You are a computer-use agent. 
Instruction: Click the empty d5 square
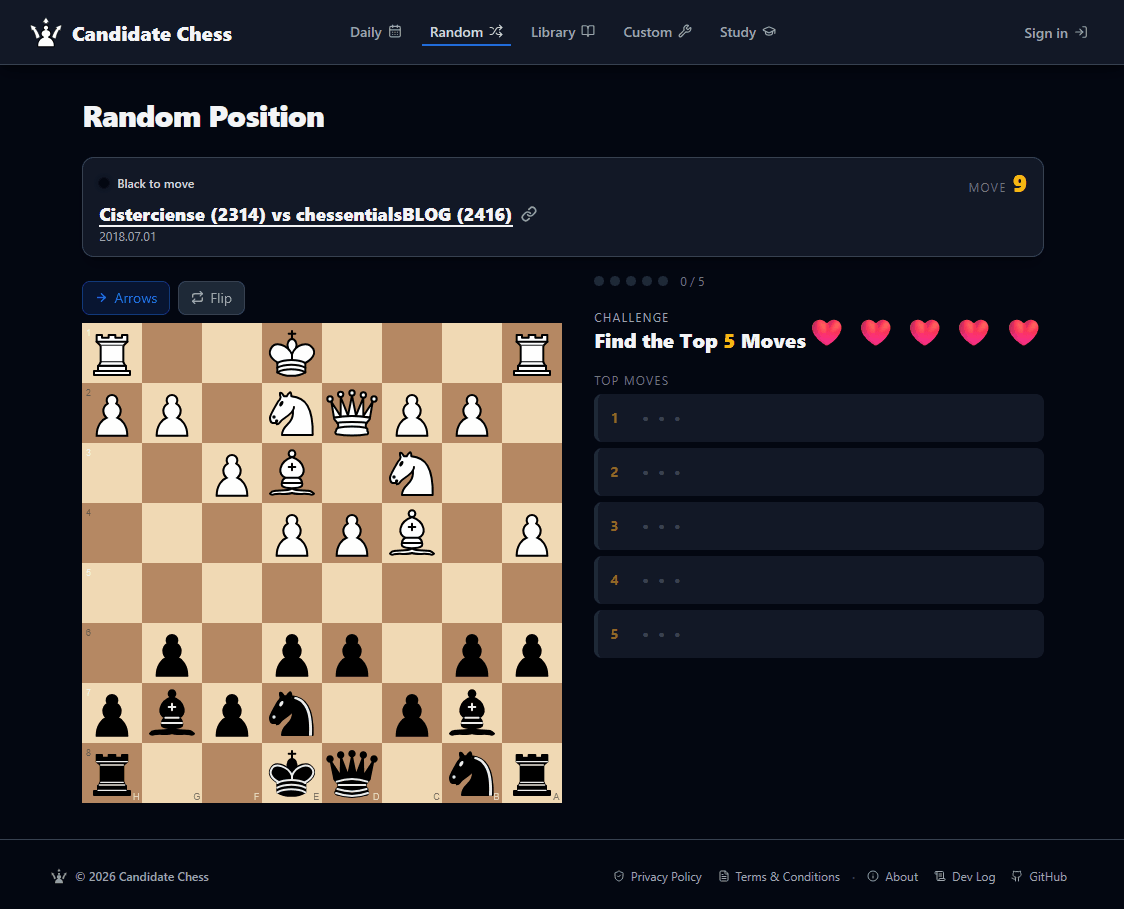coord(352,593)
